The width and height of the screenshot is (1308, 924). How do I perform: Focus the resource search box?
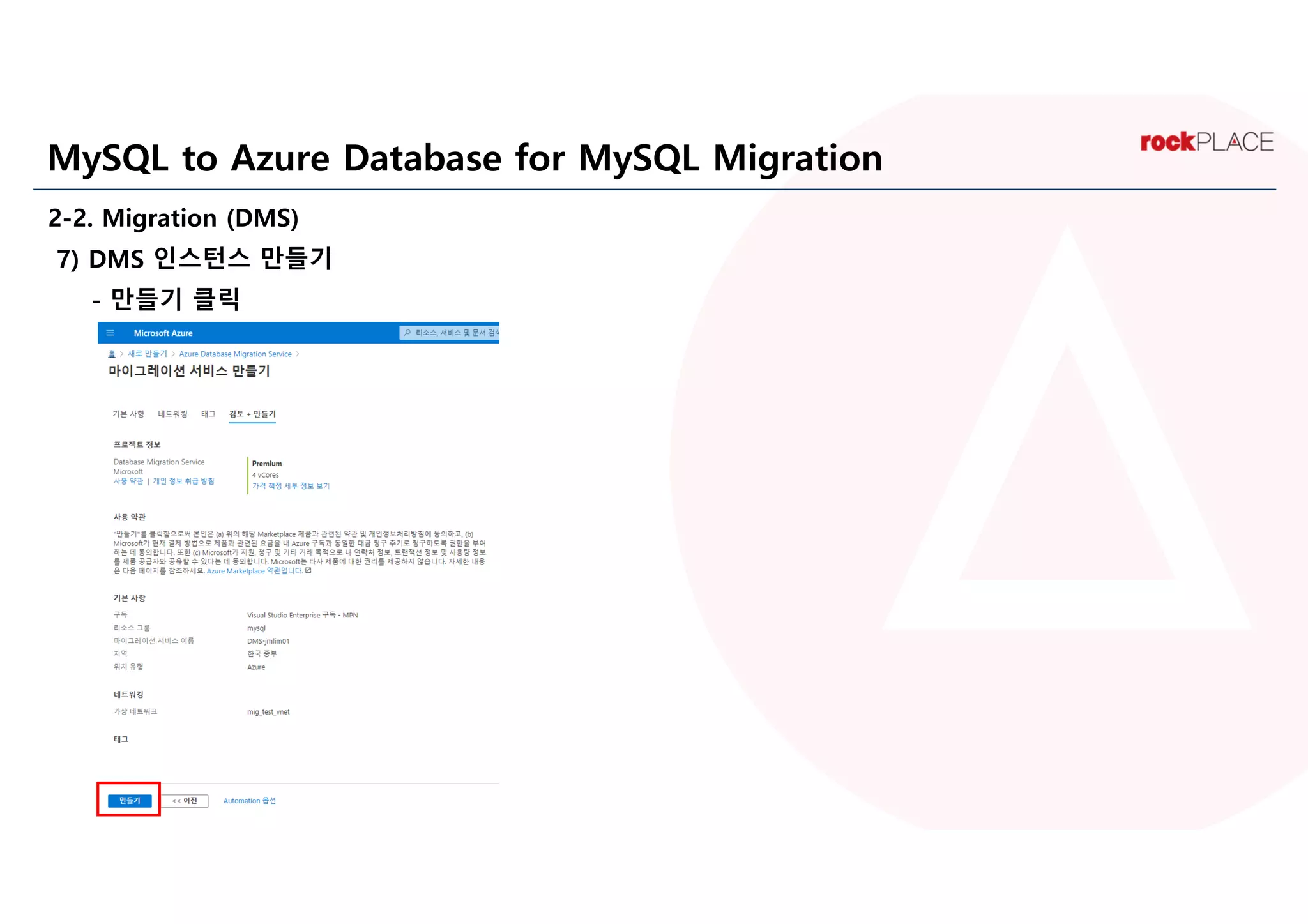coord(449,333)
